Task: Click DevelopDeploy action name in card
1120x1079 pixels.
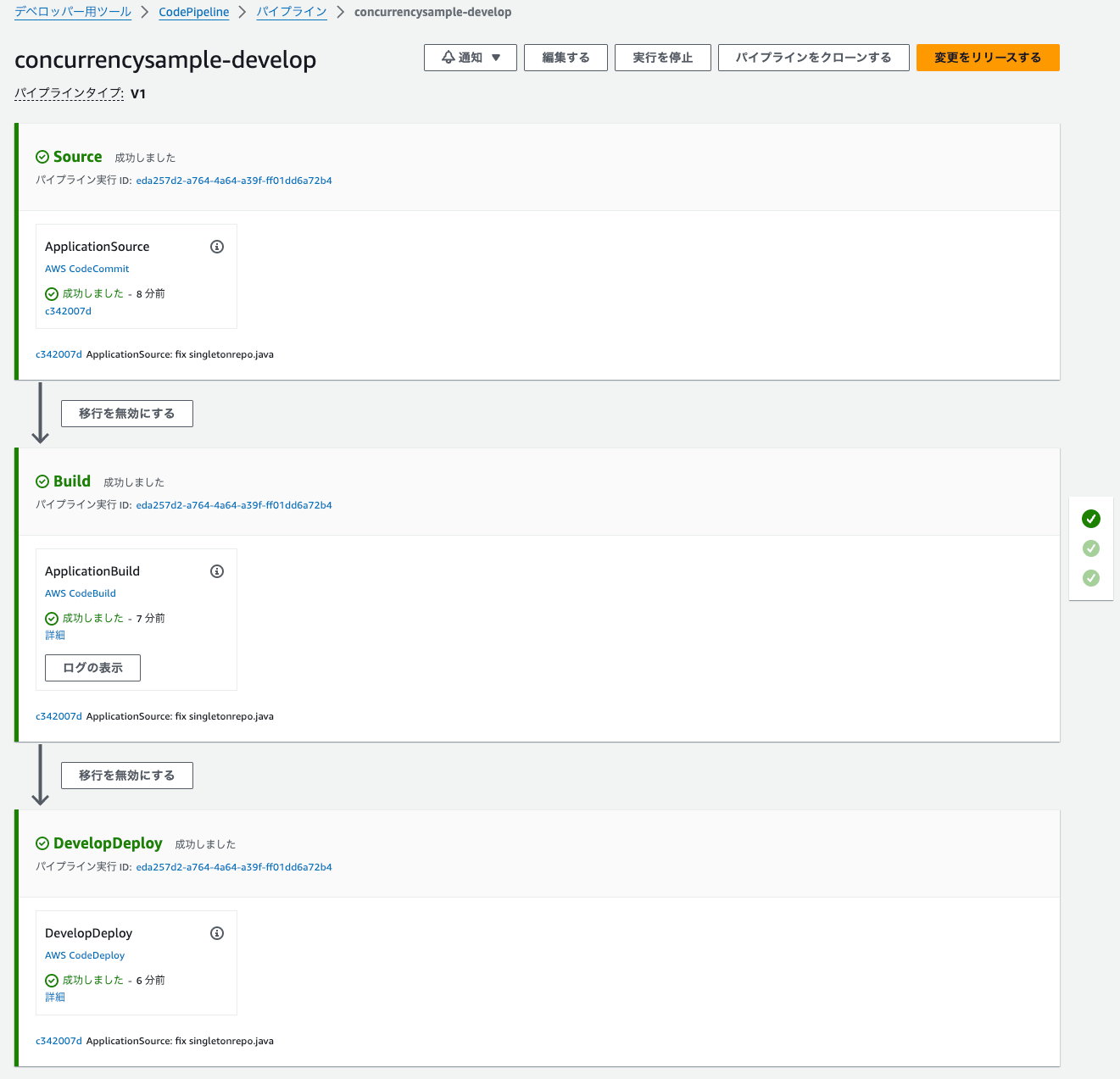Action: click(89, 933)
